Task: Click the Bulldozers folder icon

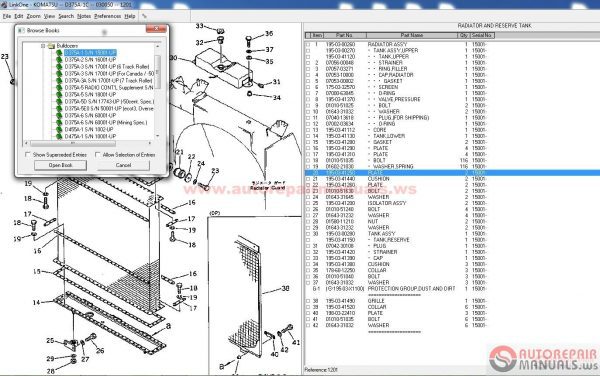Action: point(51,46)
